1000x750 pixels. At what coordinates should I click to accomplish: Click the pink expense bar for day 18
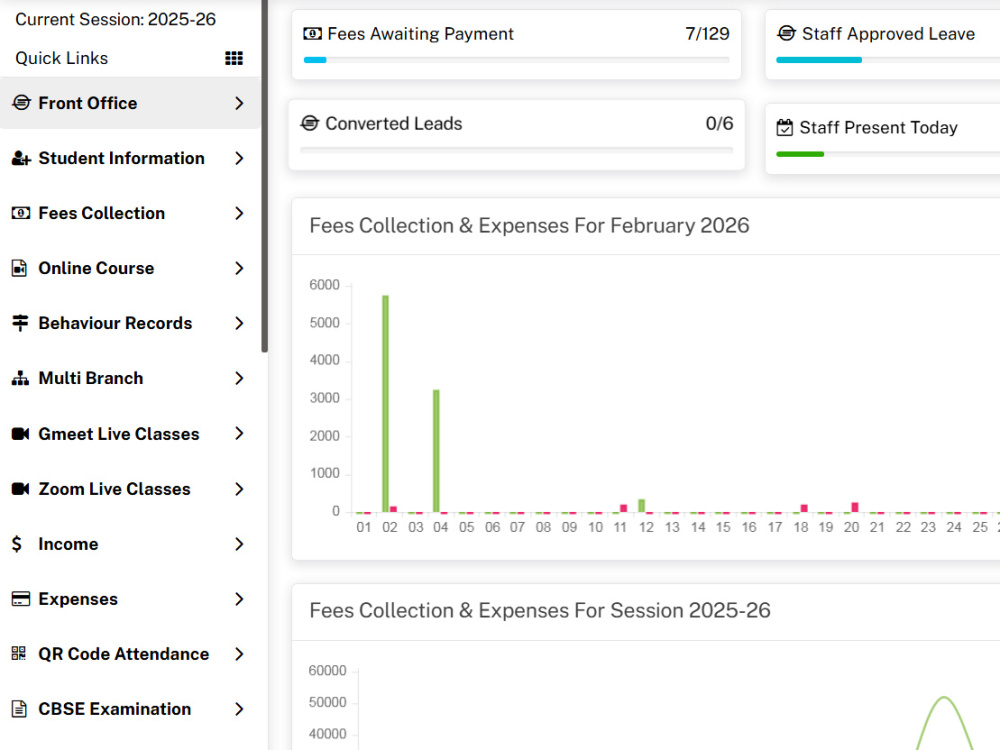click(804, 508)
